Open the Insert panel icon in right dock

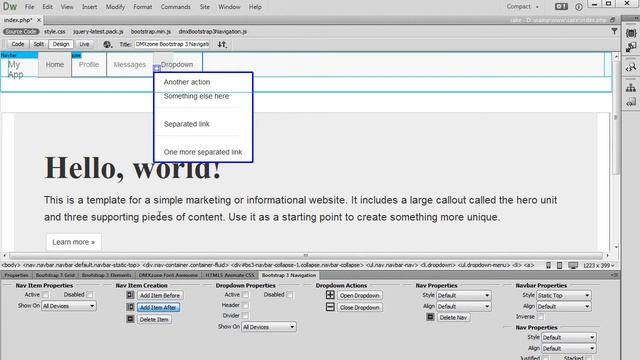[631, 47]
